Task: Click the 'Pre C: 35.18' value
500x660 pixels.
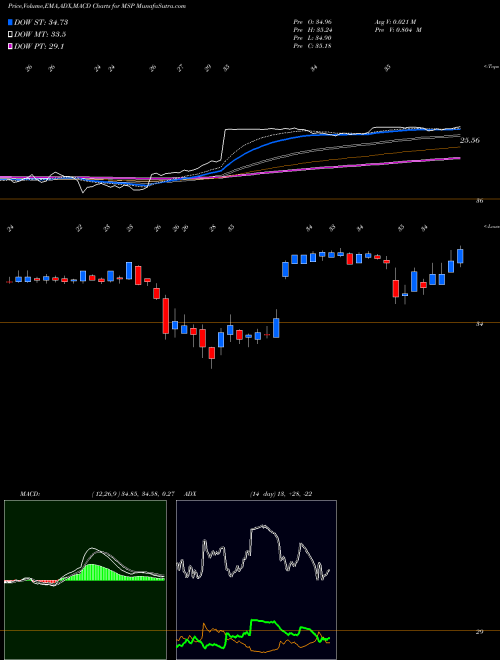Action: click(313, 46)
